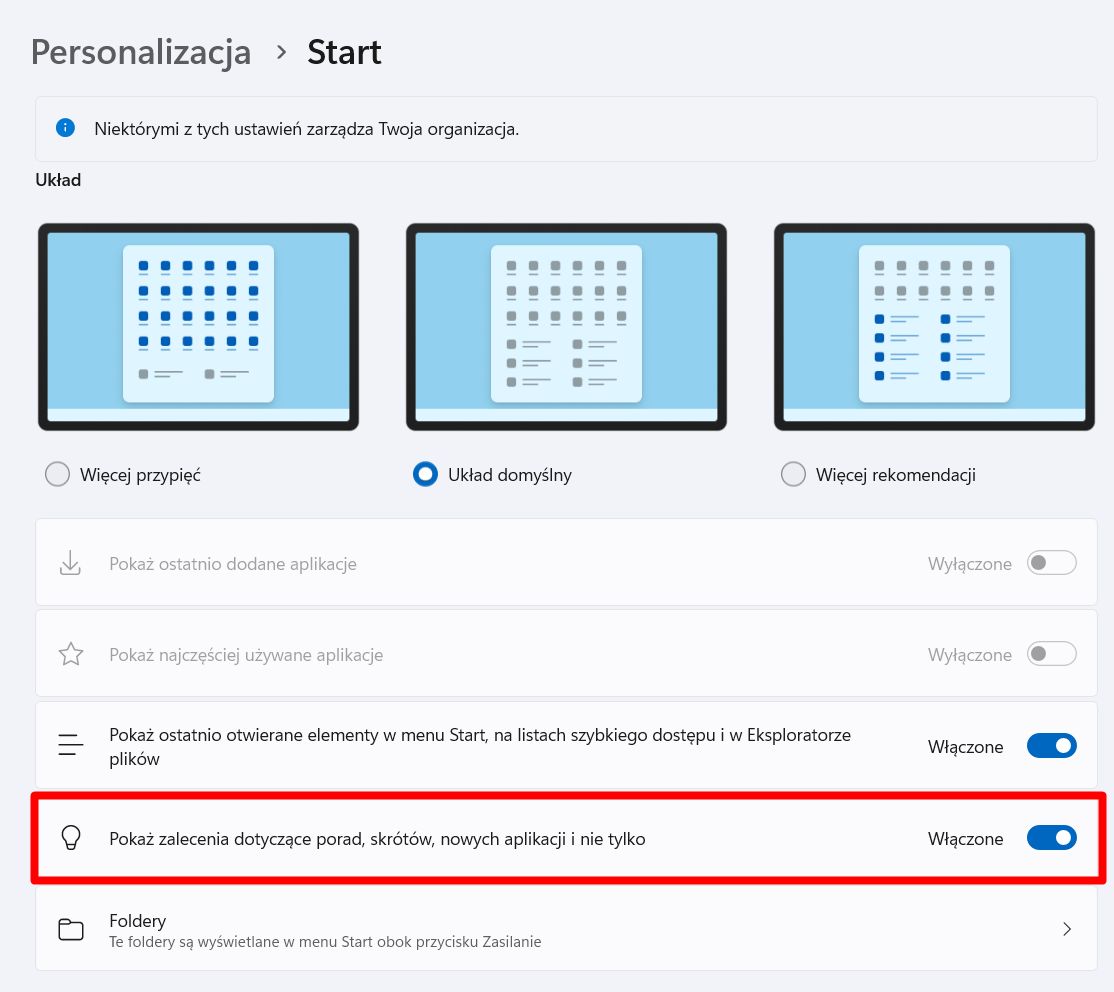Click the 'Więcej przypięć' layout thumbnail preview
Image resolution: width=1114 pixels, height=992 pixels.
point(197,326)
